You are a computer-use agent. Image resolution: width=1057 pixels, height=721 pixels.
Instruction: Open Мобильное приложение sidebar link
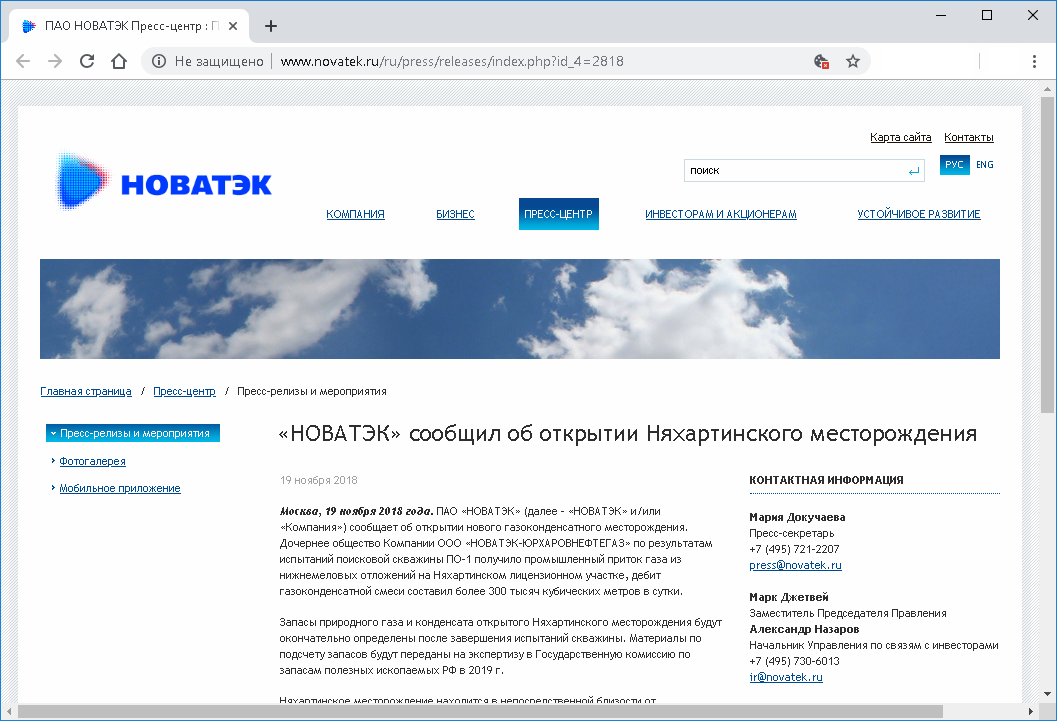coord(120,489)
